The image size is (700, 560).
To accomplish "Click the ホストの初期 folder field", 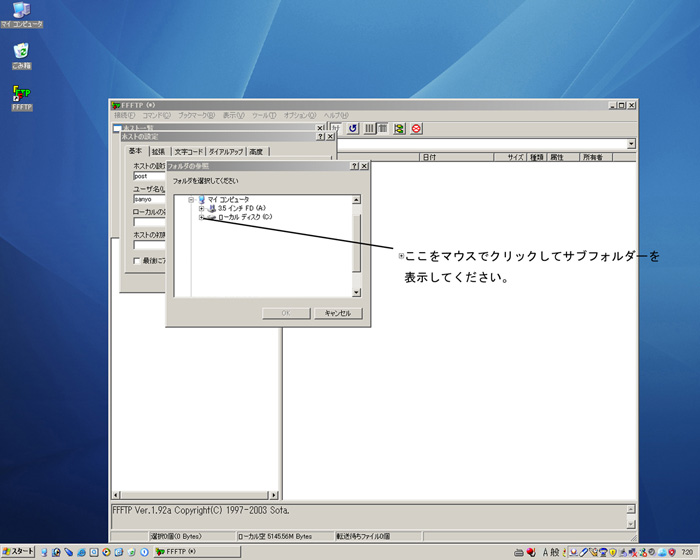I will (150, 245).
